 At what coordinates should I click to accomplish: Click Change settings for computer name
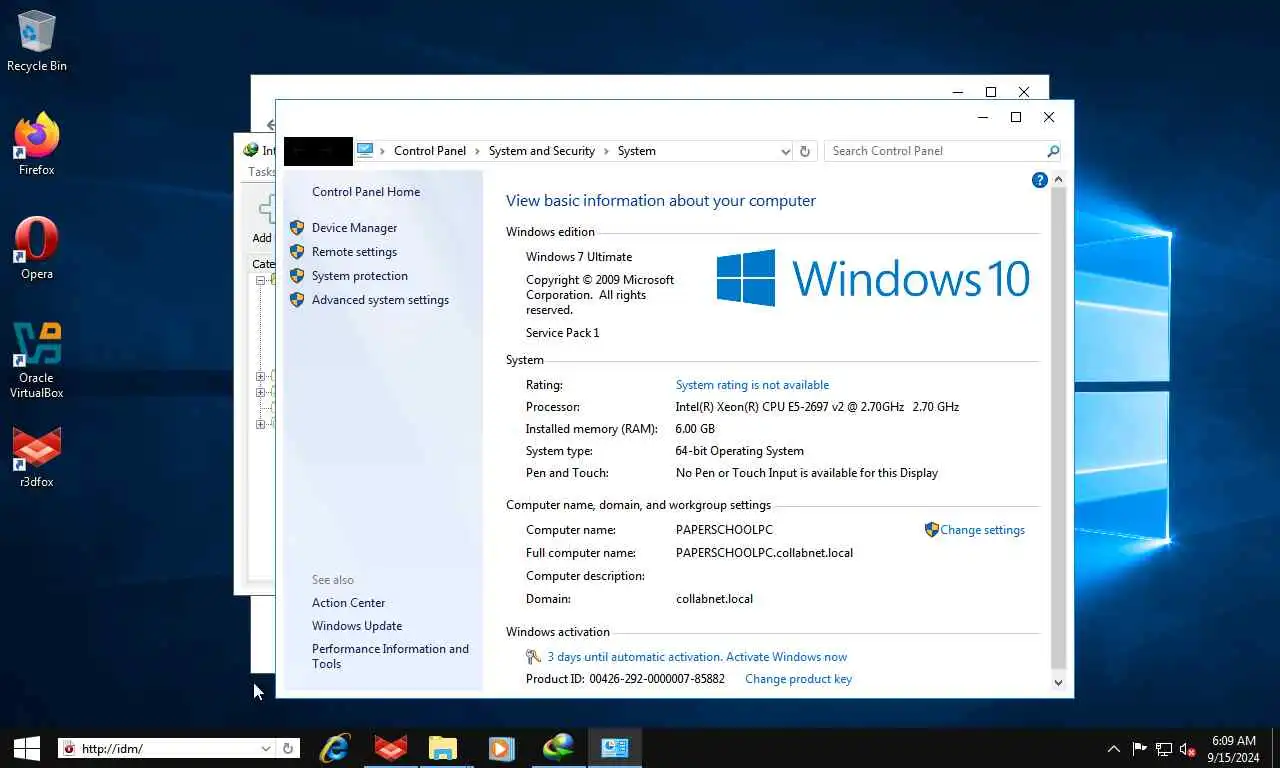click(x=982, y=530)
